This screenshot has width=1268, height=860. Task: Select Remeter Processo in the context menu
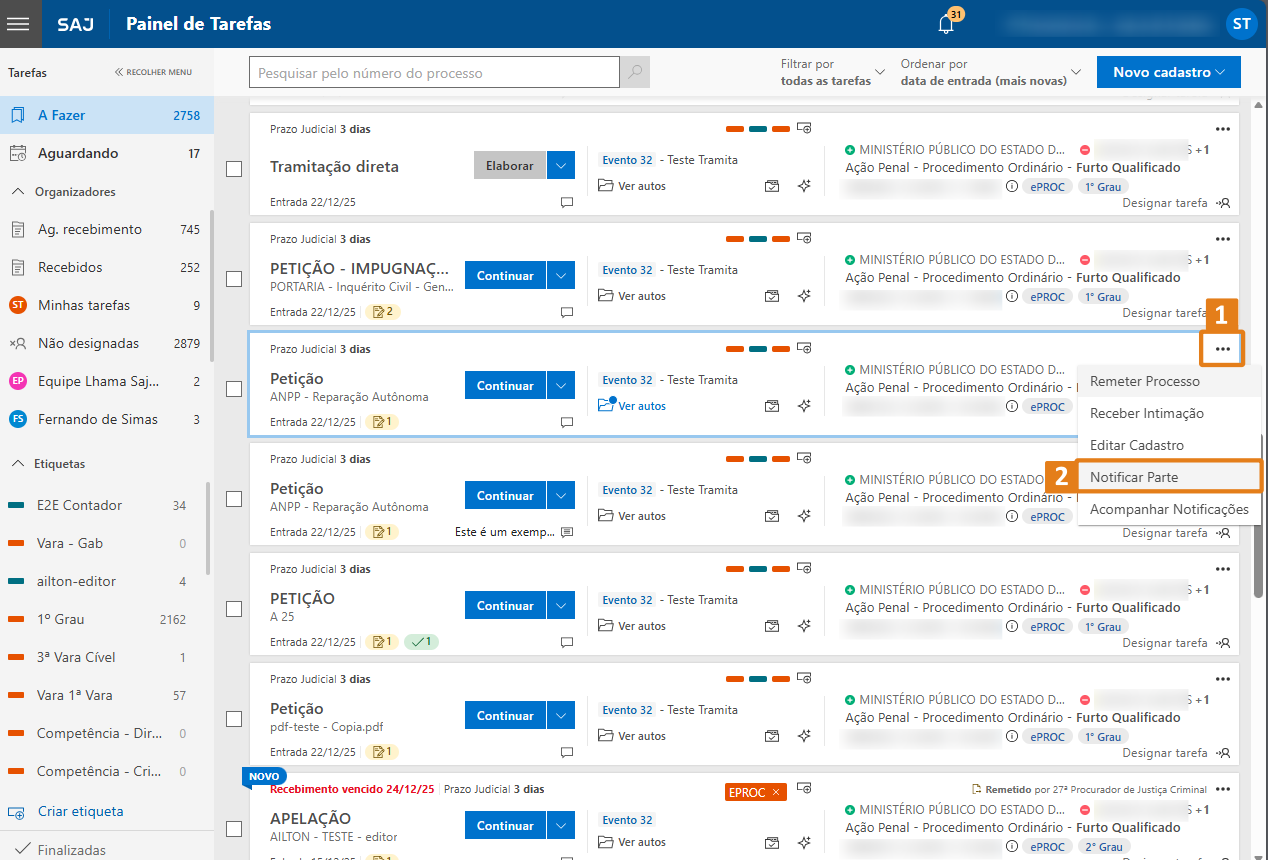[1144, 381]
